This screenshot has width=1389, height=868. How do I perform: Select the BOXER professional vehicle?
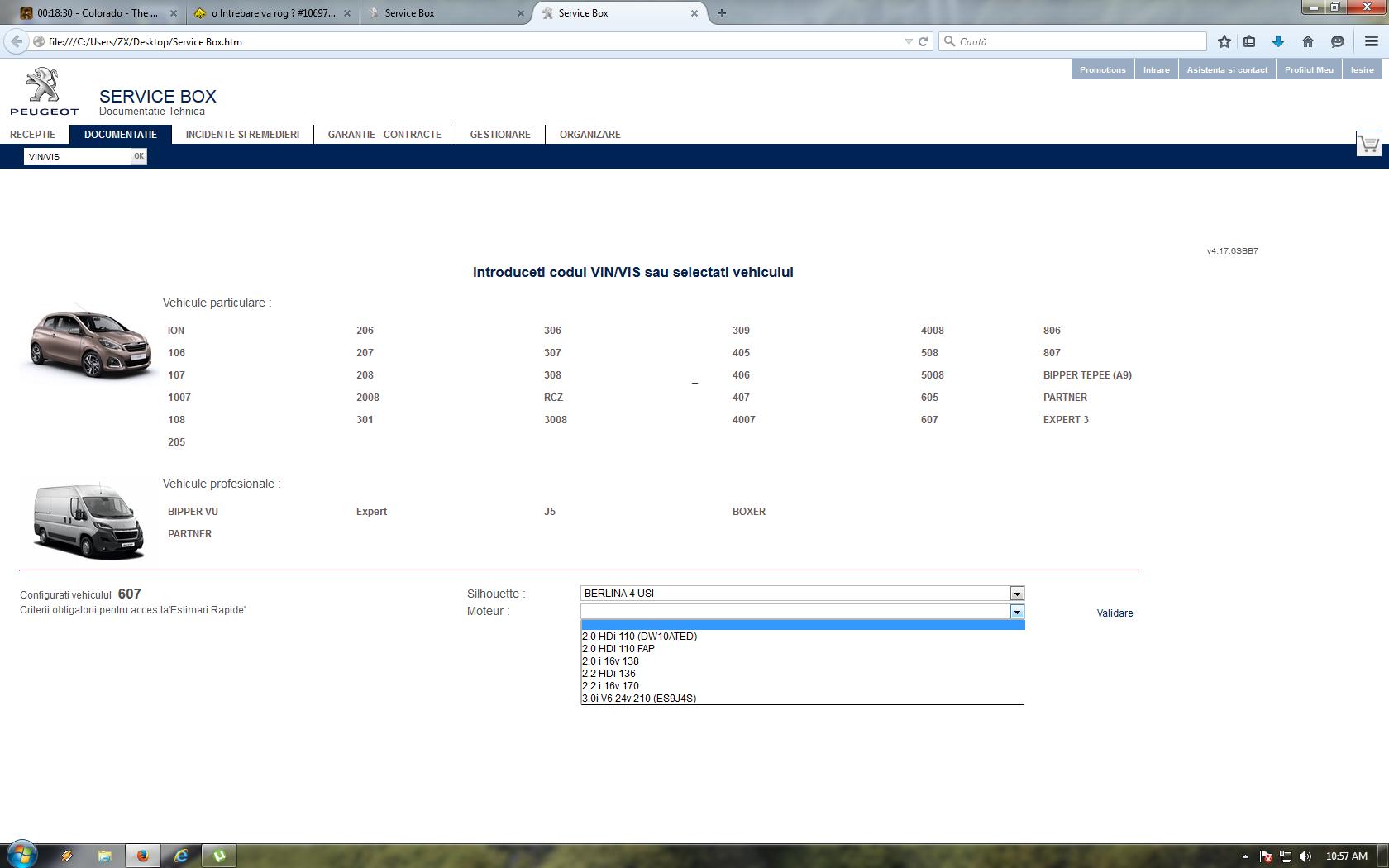click(749, 512)
